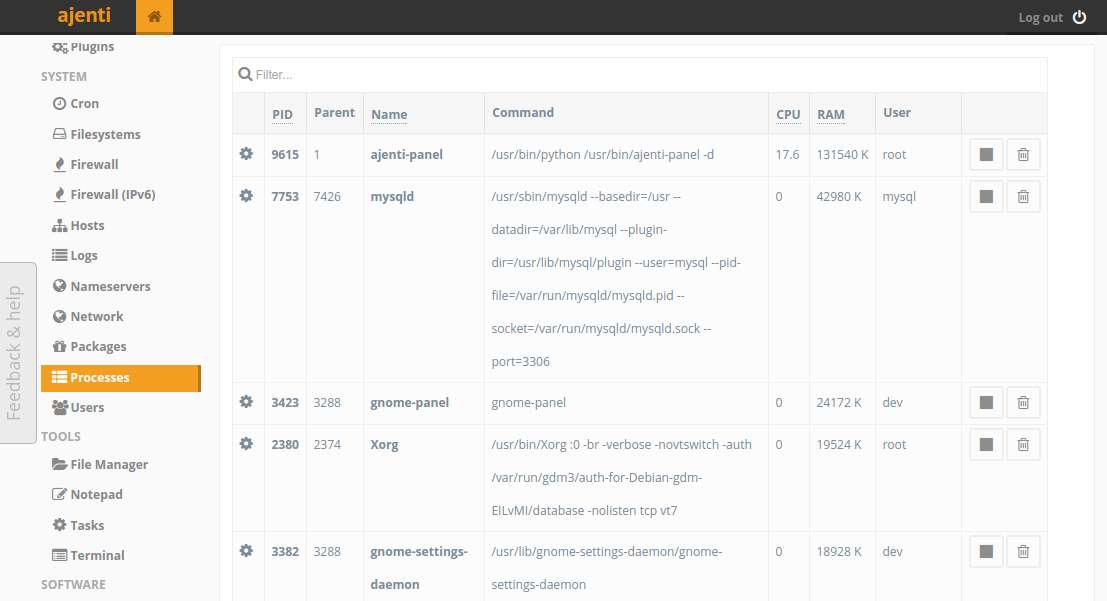The image size is (1107, 601).
Task: Kill gnome-panel process with trash icon
Action: click(x=1023, y=403)
